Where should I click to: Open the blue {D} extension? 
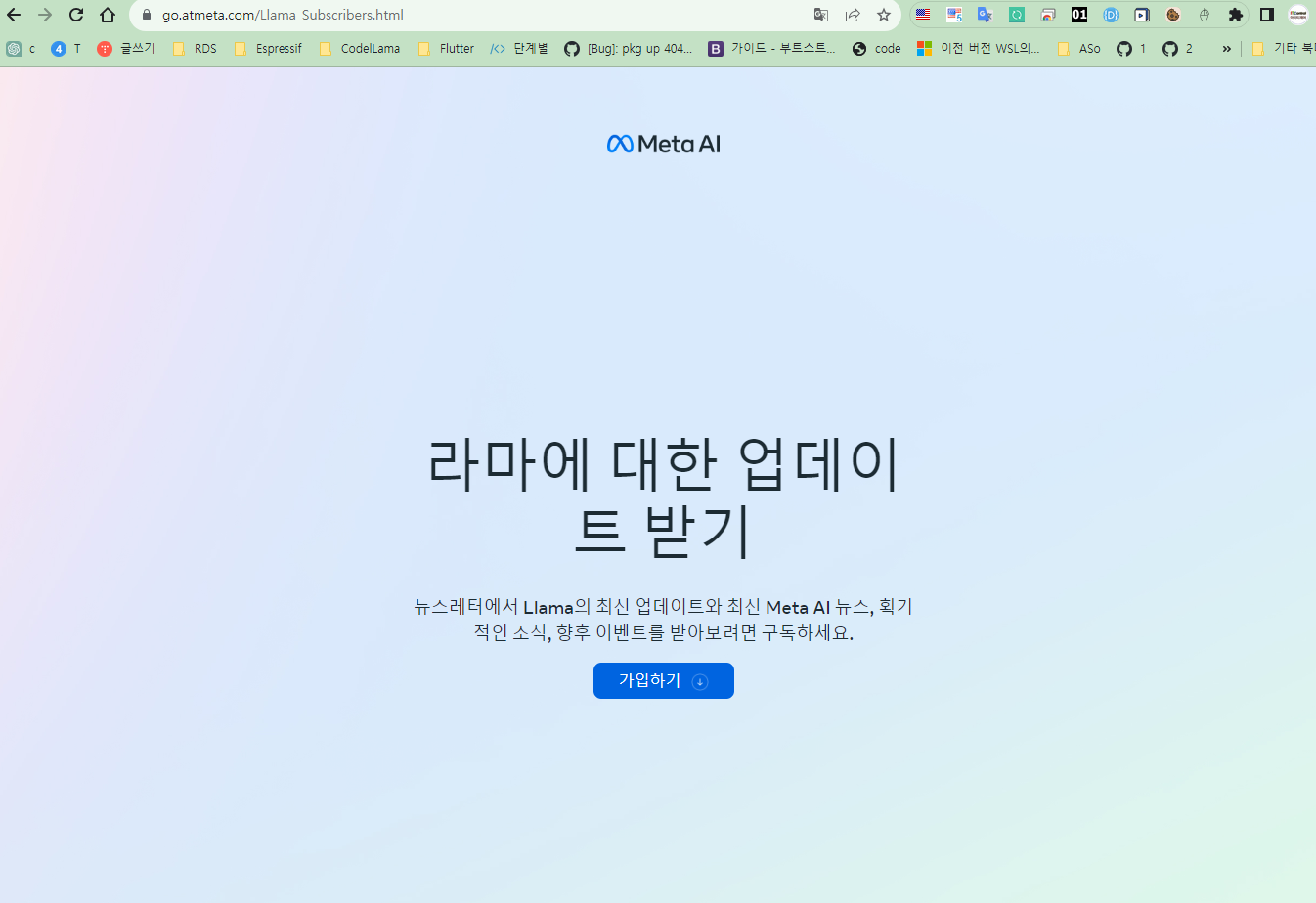(1111, 15)
